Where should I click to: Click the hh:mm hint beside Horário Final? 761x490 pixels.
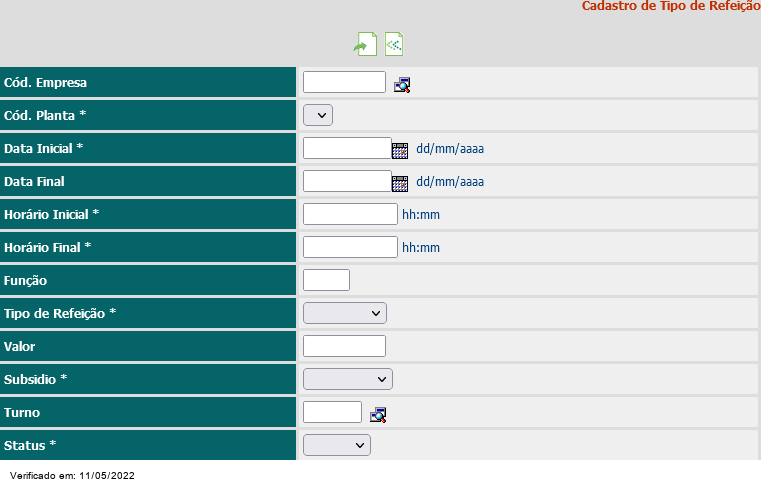tap(421, 247)
